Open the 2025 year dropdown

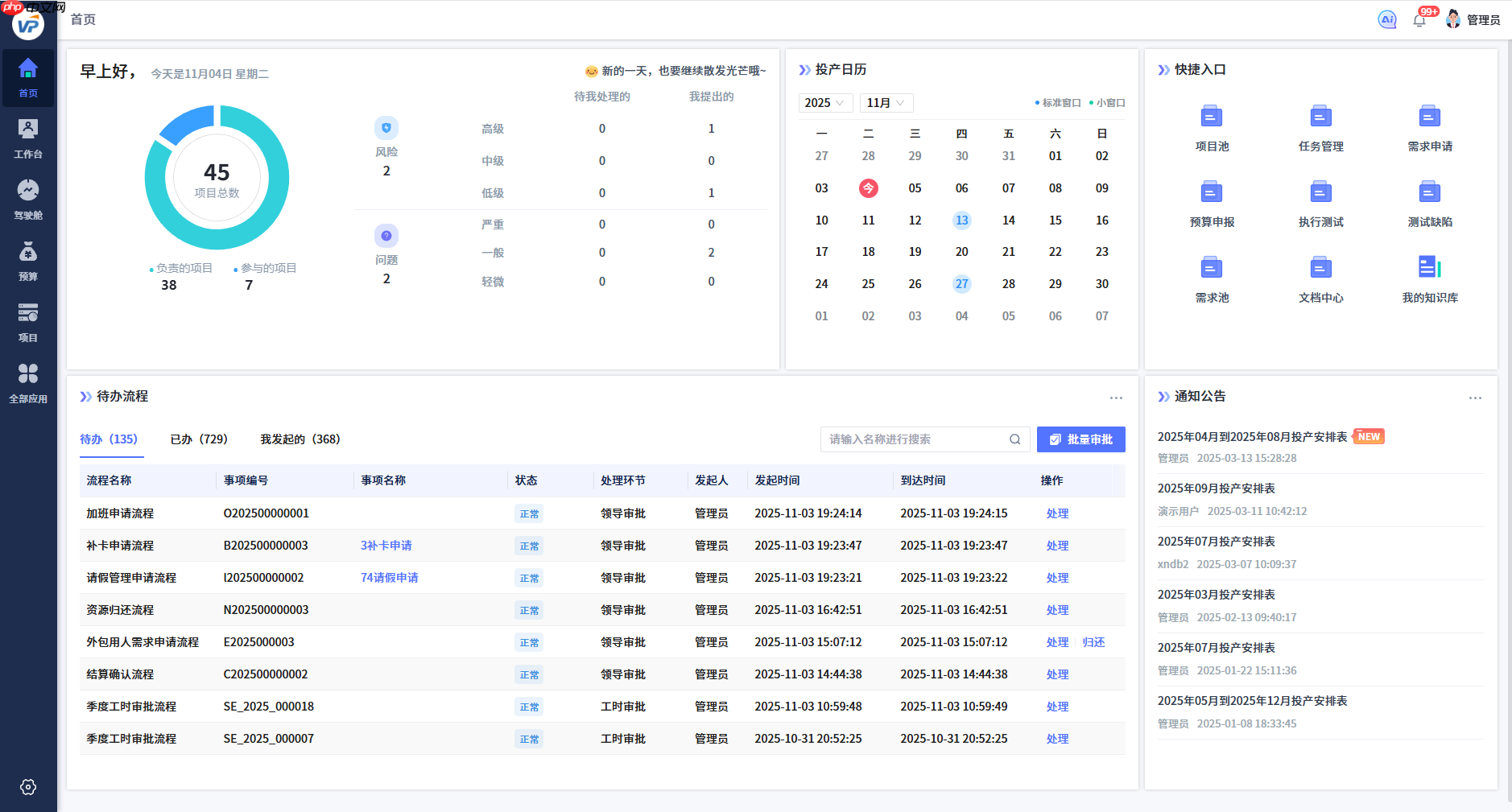coord(824,103)
